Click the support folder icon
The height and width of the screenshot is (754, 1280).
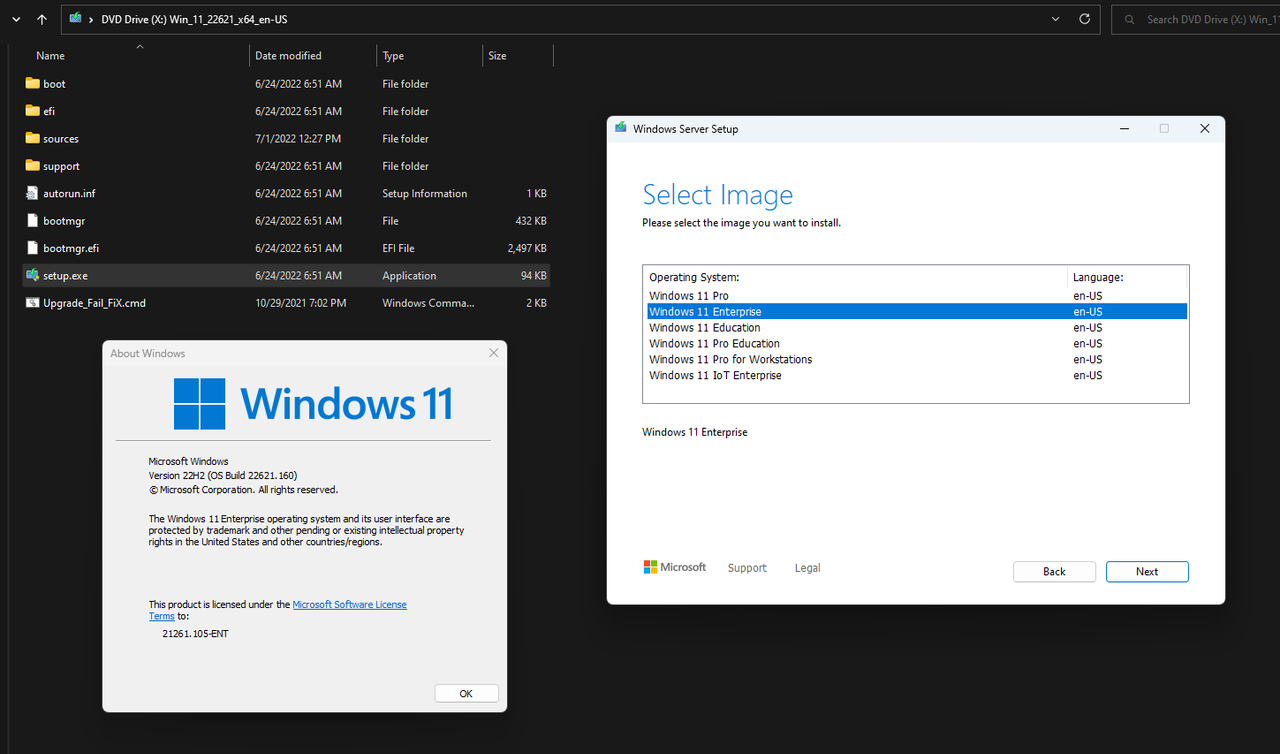pos(32,166)
